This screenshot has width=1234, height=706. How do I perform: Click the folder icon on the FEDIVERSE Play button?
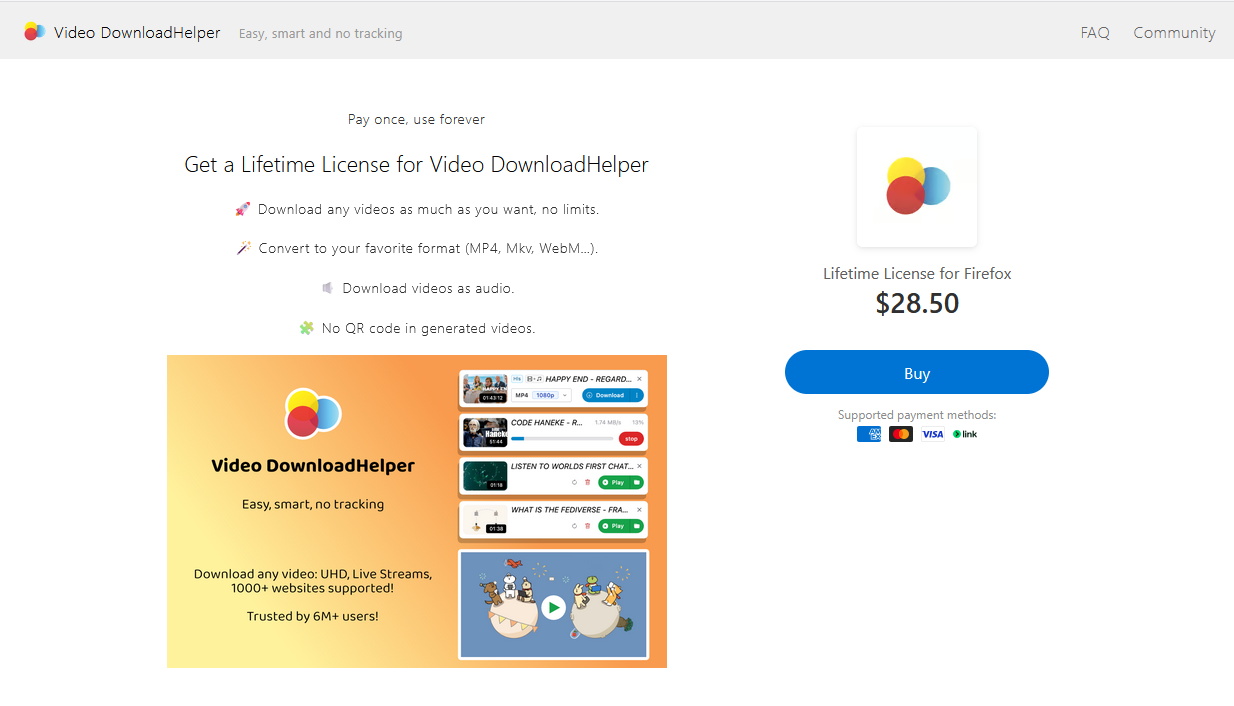click(x=637, y=526)
